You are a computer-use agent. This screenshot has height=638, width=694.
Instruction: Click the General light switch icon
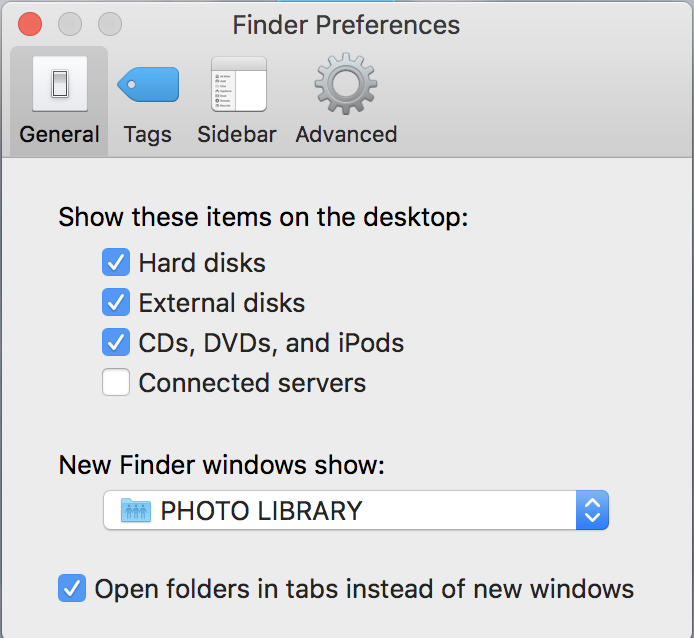60,84
